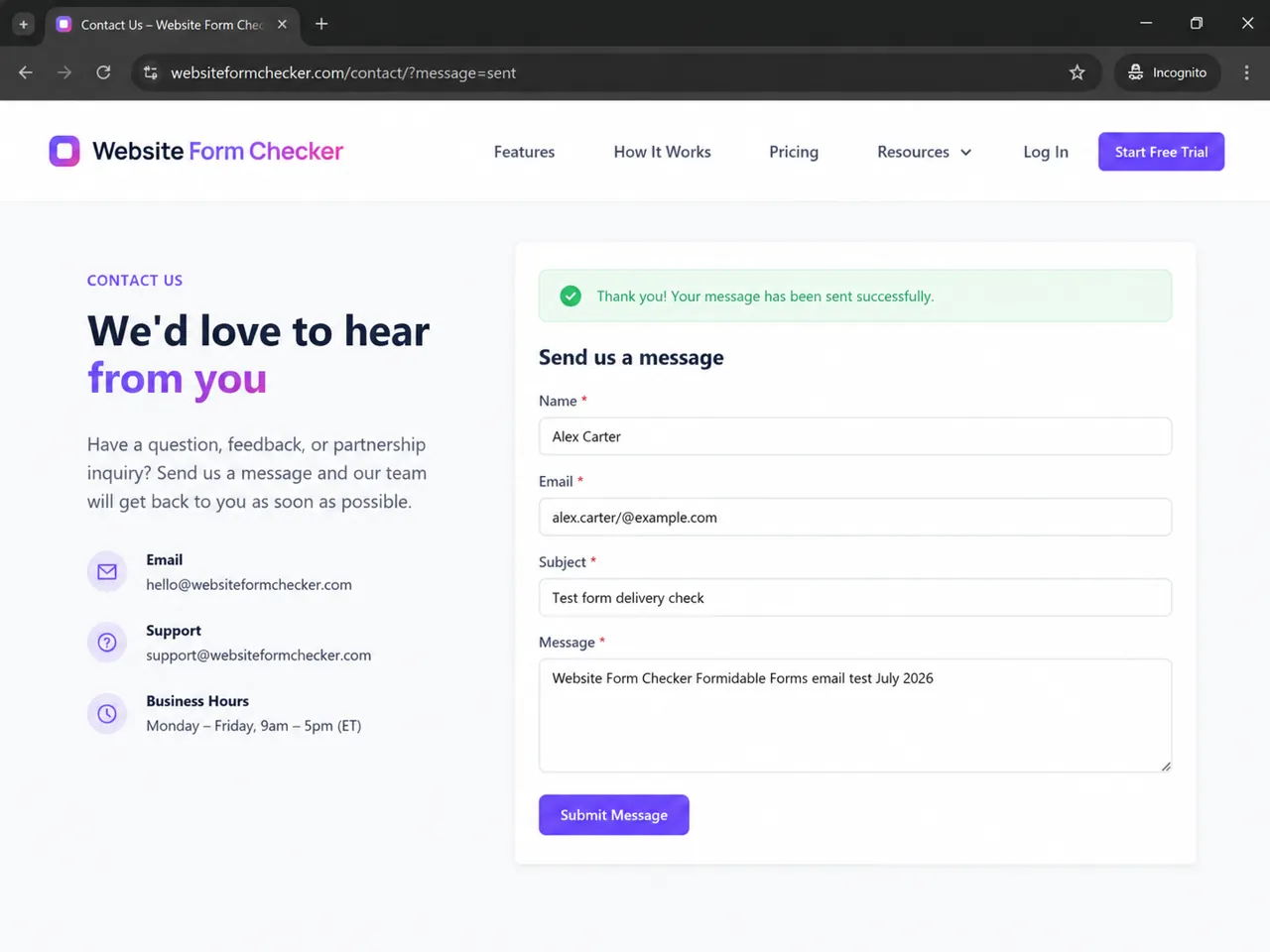
Task: Click the envelope Email icon
Action: pyautogui.click(x=107, y=571)
